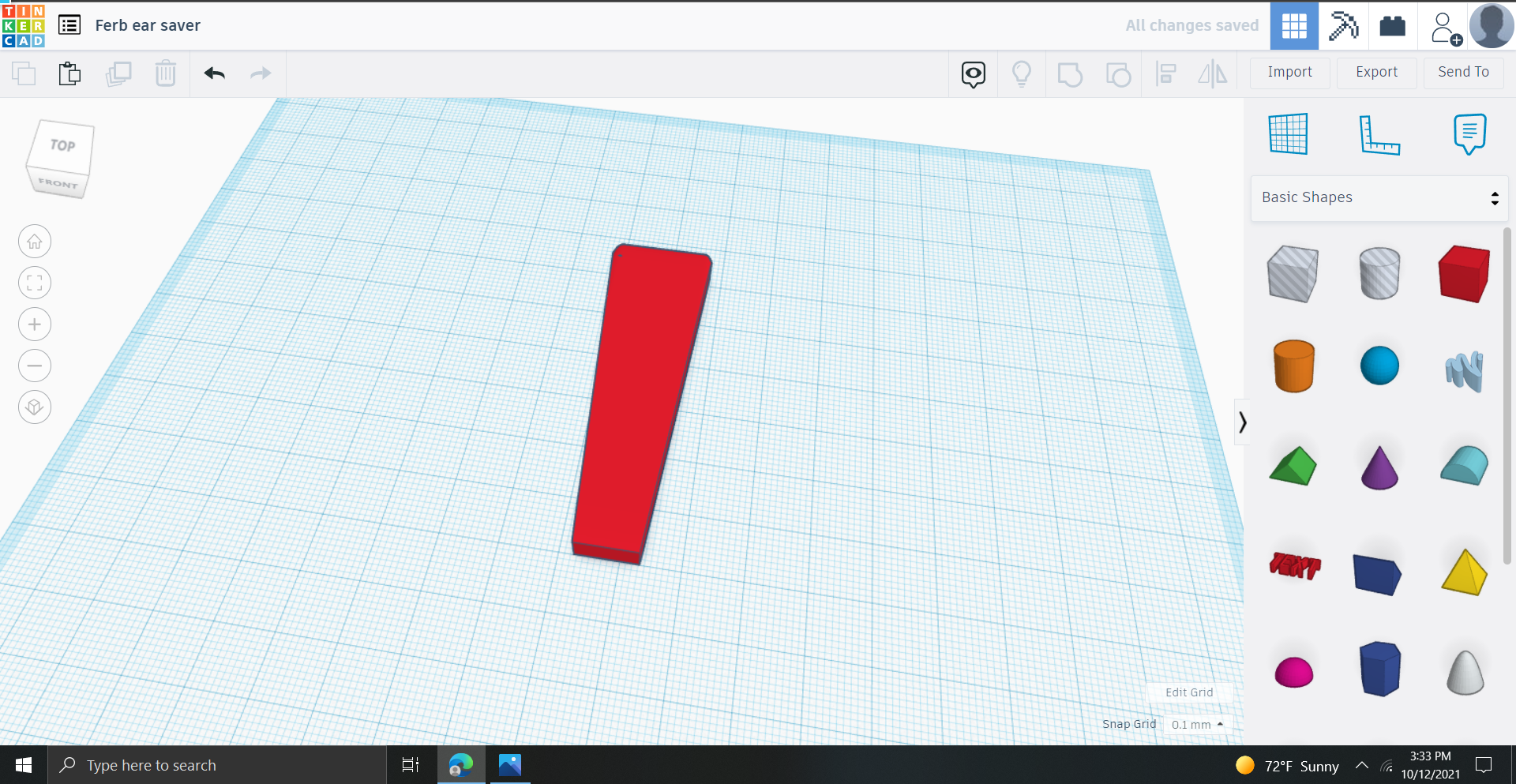Click the Delete trash icon

coord(166,73)
